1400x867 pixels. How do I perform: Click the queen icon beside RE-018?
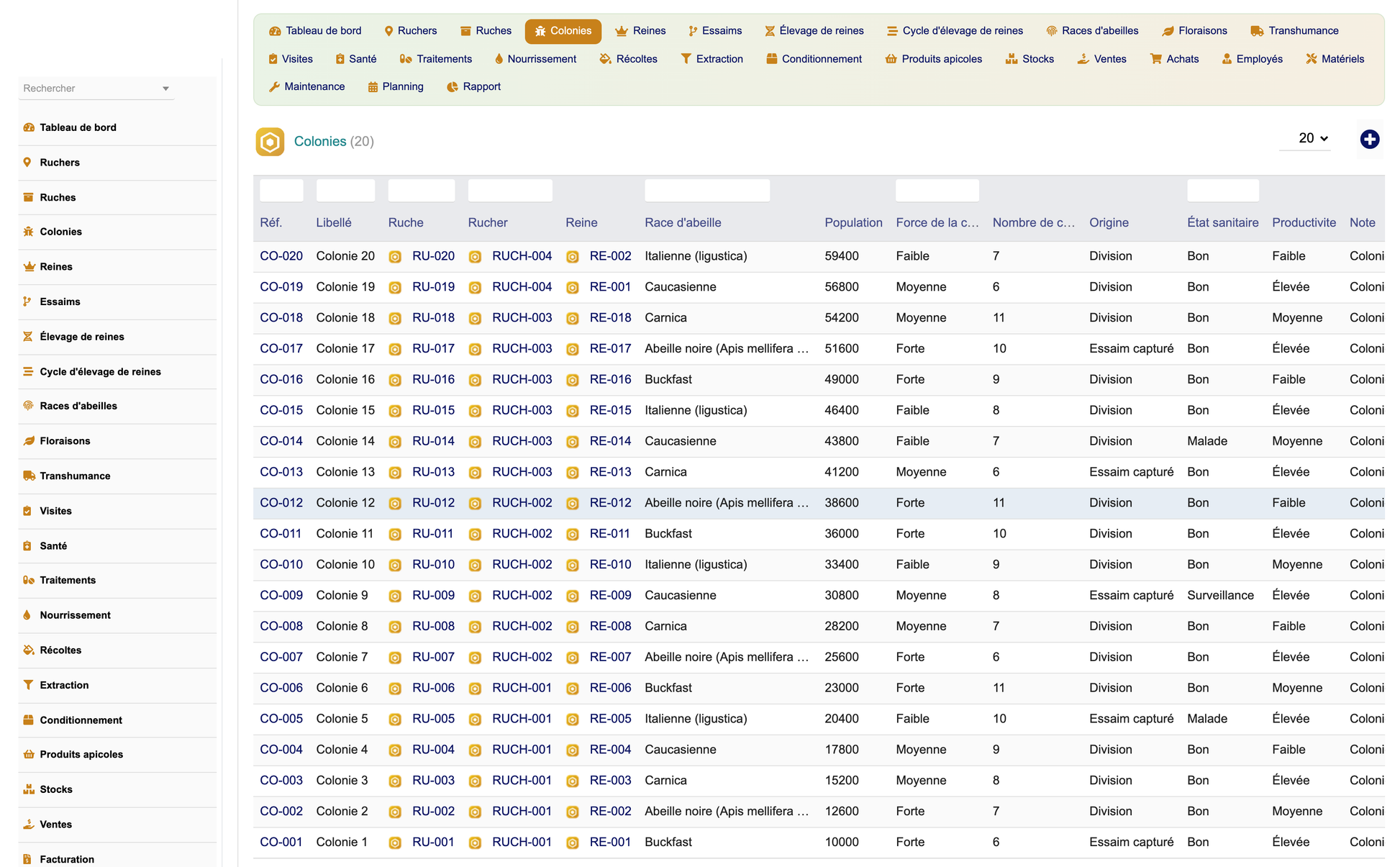(x=573, y=319)
